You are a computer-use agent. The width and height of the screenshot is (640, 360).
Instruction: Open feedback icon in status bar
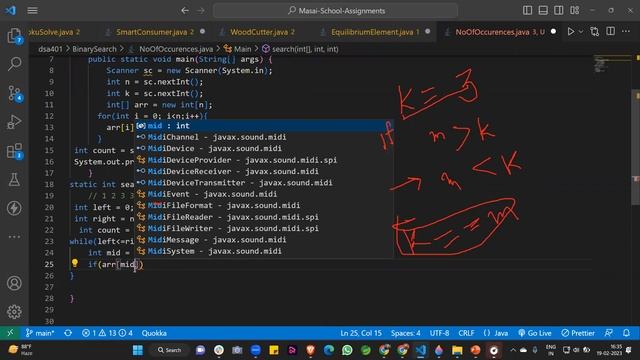(x=609, y=333)
